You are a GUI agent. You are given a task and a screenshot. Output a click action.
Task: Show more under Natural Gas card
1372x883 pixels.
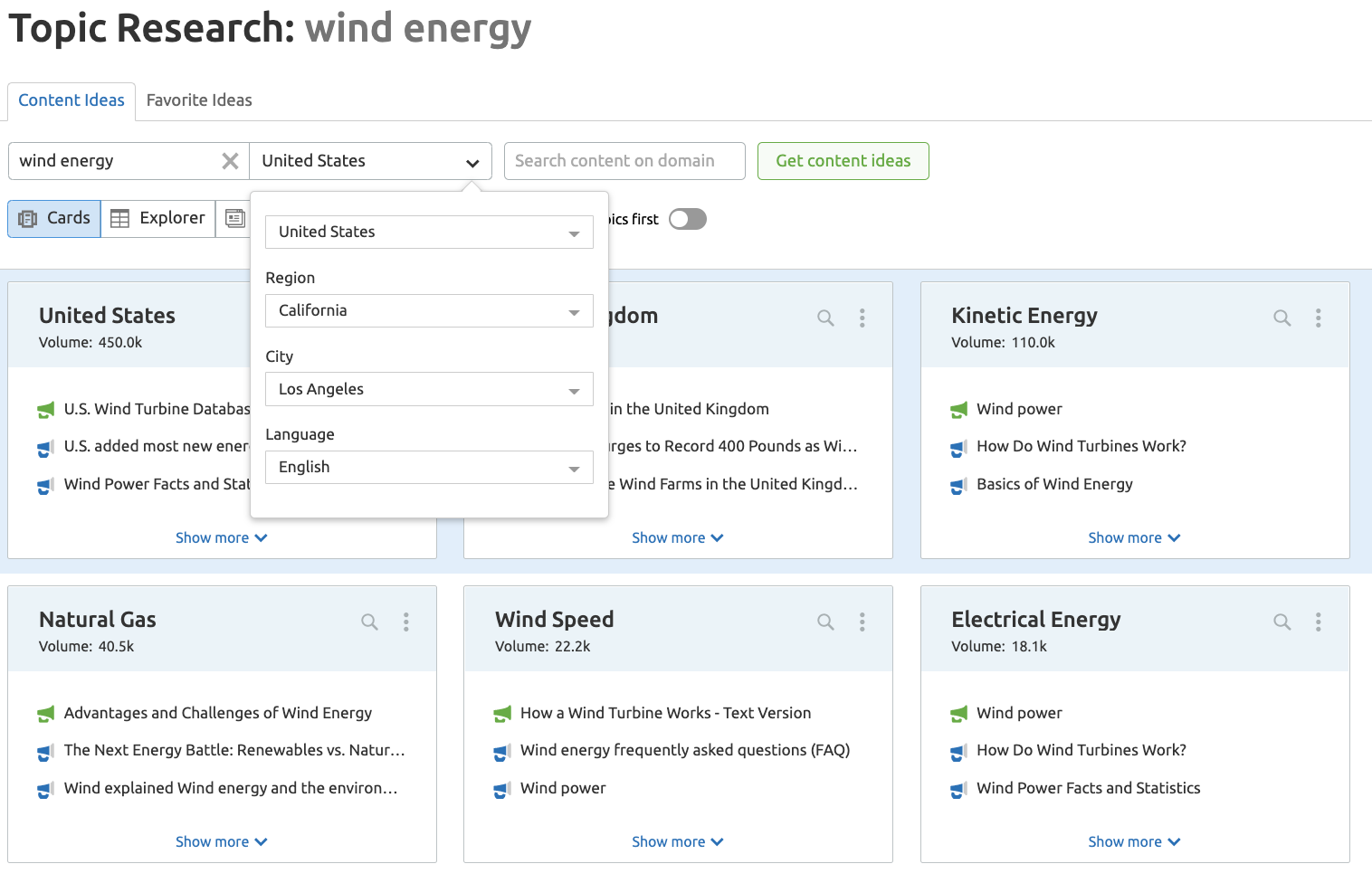click(221, 841)
